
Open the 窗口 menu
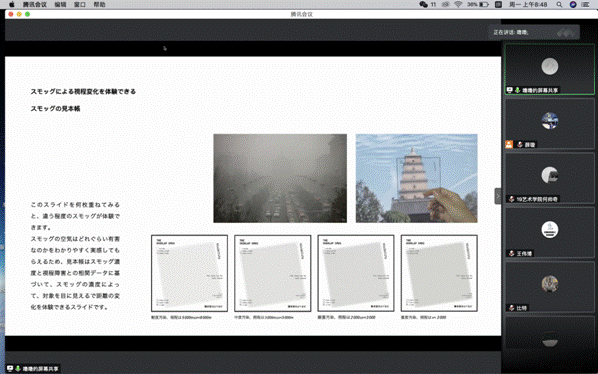80,5
